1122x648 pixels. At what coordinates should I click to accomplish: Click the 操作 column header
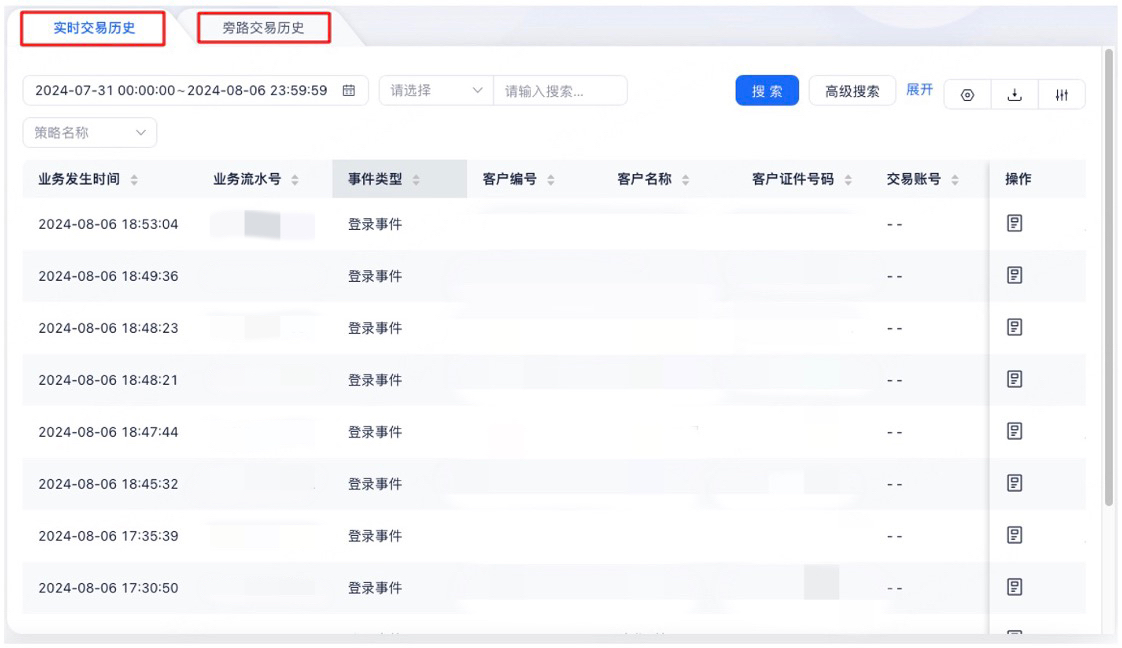click(1018, 179)
